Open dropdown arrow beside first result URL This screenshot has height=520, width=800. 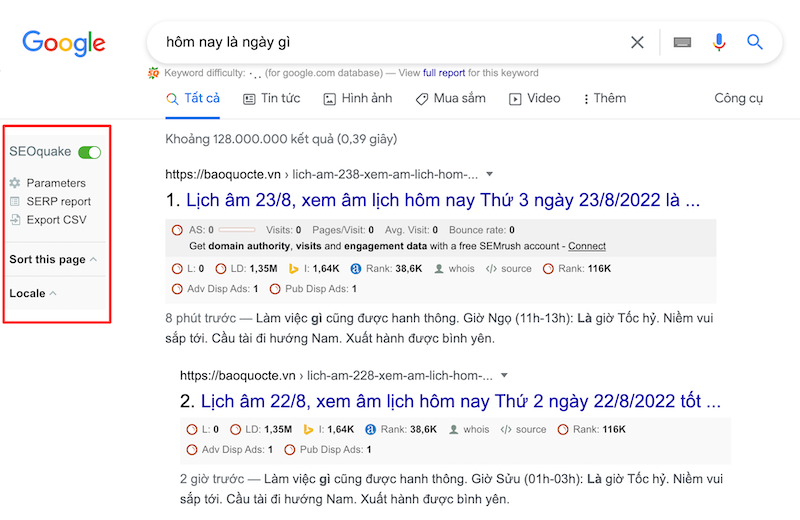(489, 175)
